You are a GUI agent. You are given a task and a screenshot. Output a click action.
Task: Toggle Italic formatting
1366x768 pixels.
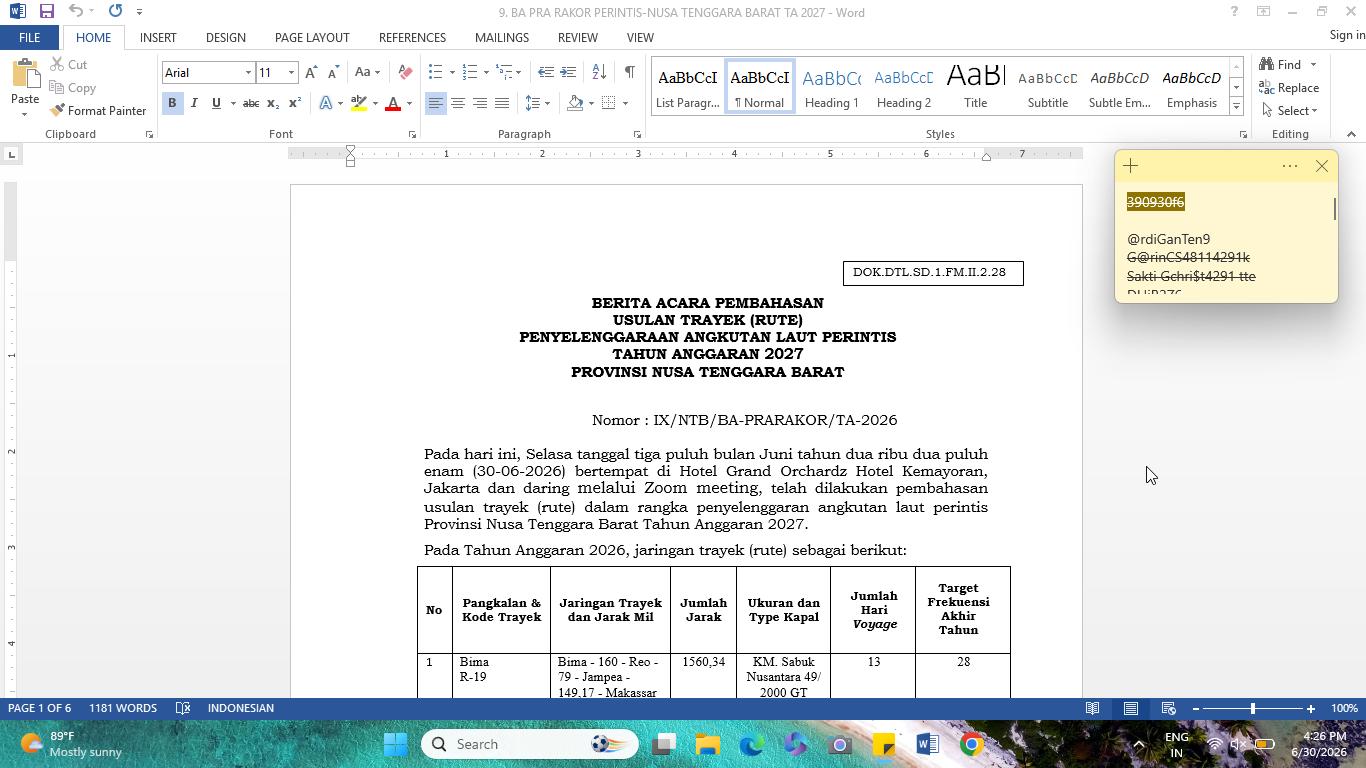194,103
